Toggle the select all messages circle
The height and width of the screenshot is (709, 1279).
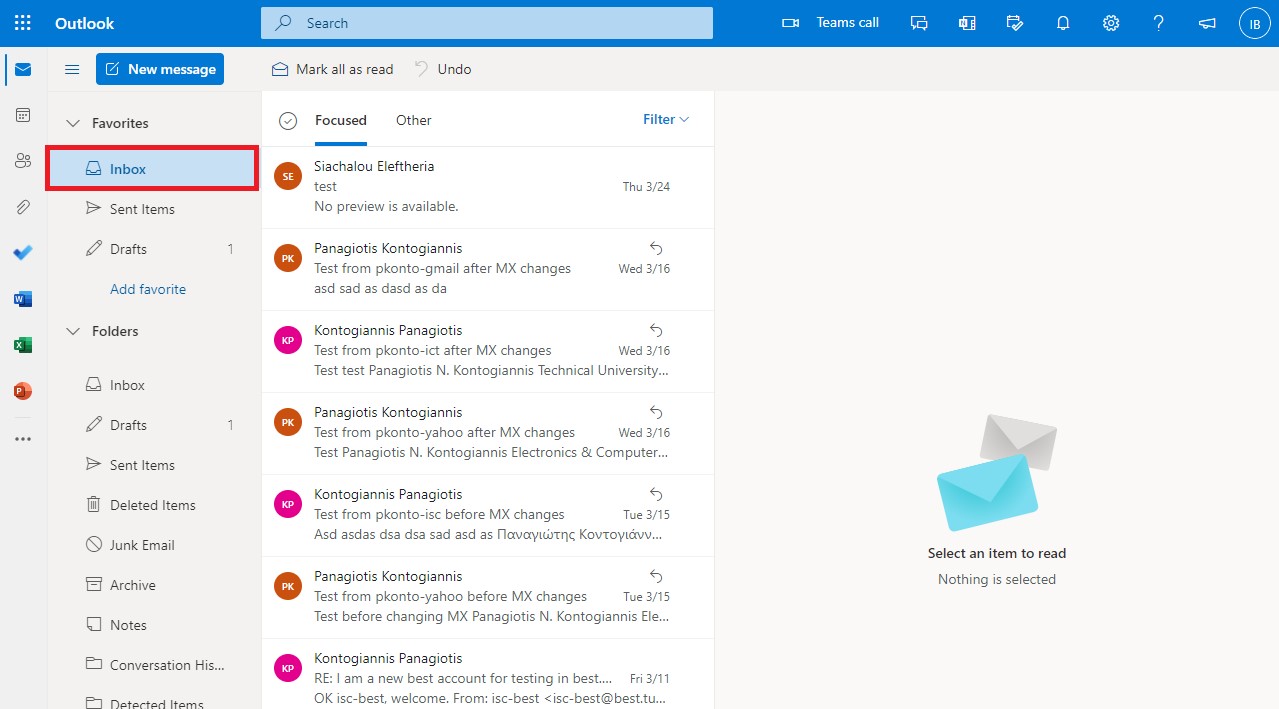tap(288, 121)
